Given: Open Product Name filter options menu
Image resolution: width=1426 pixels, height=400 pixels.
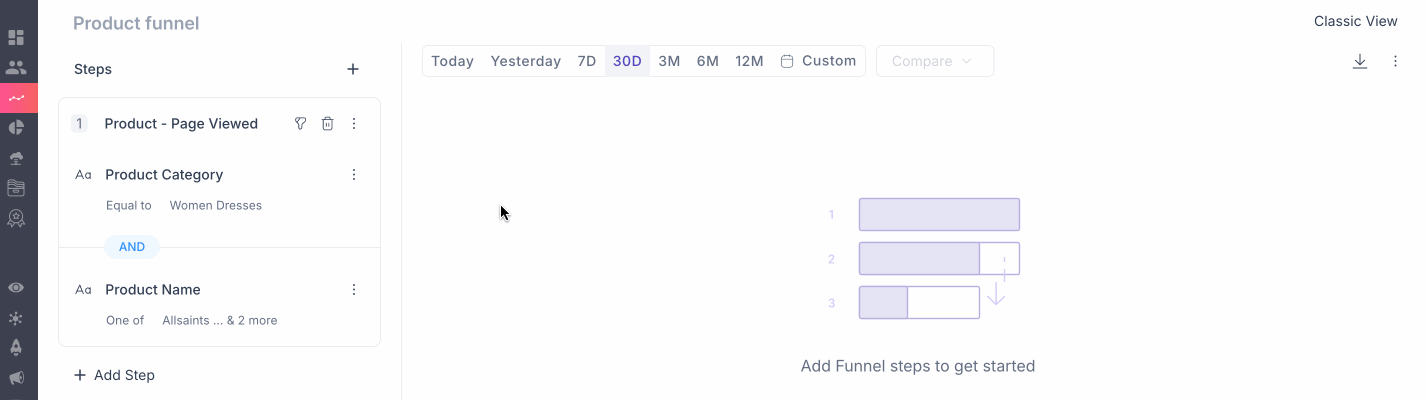Looking at the screenshot, I should [x=353, y=290].
